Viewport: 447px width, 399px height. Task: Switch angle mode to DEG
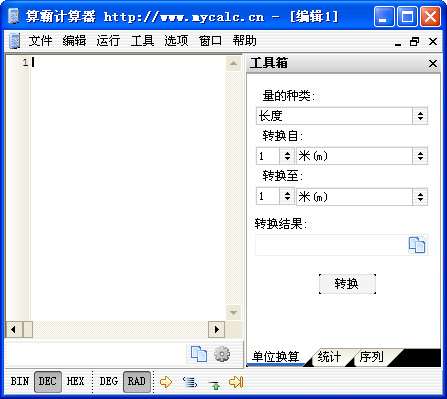[x=108, y=381]
